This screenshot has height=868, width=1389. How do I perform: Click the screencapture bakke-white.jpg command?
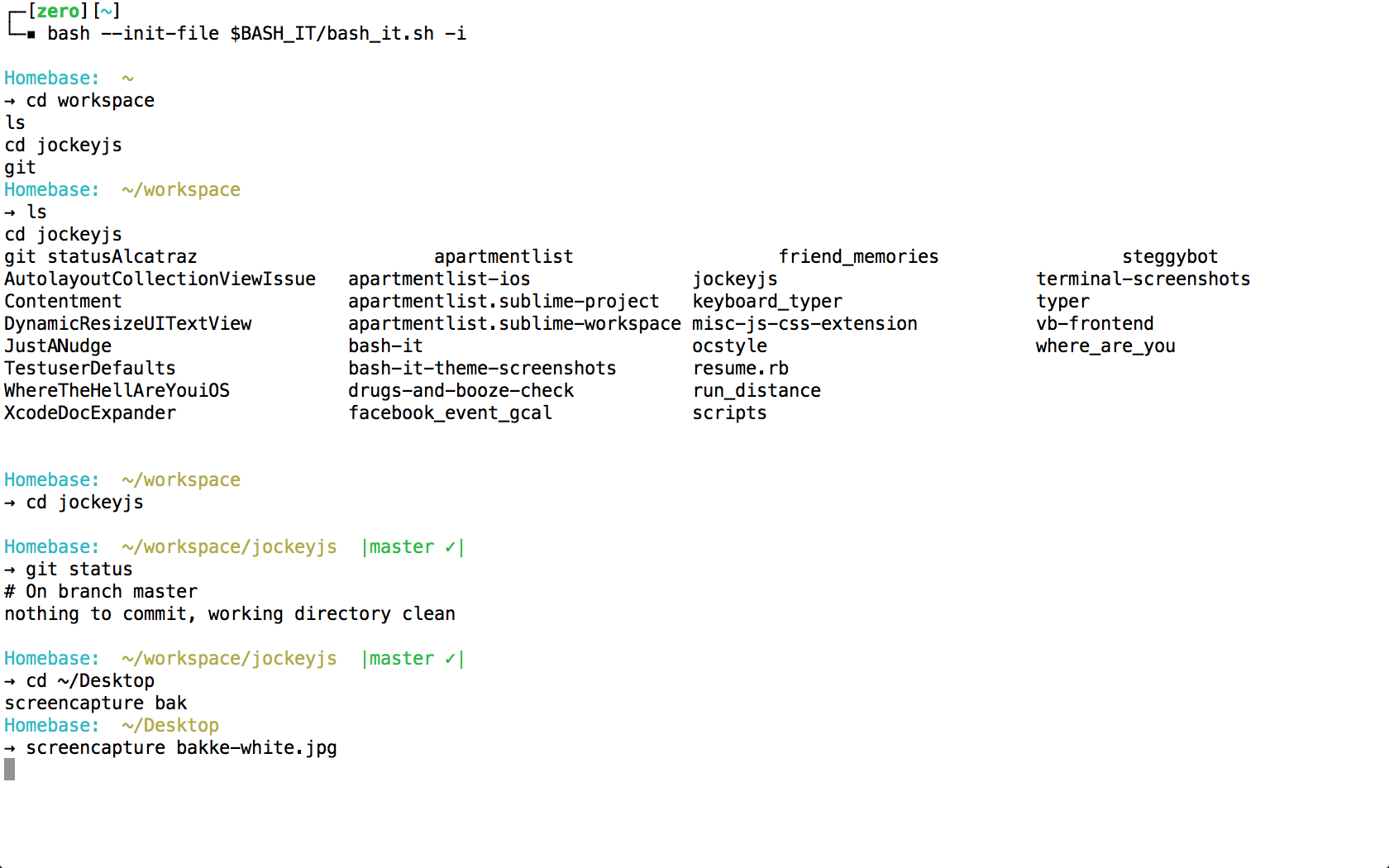(x=181, y=748)
